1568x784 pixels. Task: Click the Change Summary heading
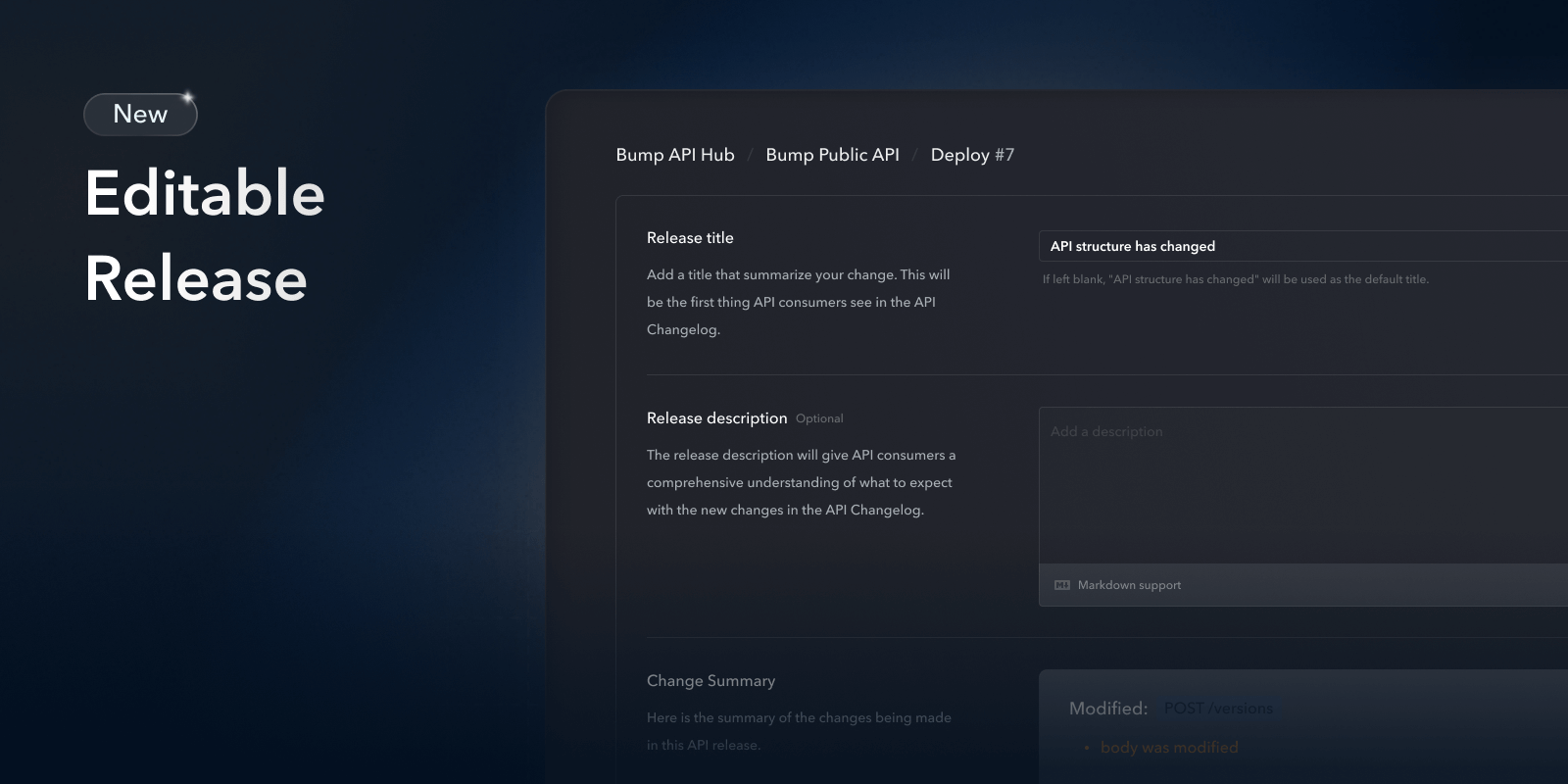click(710, 681)
